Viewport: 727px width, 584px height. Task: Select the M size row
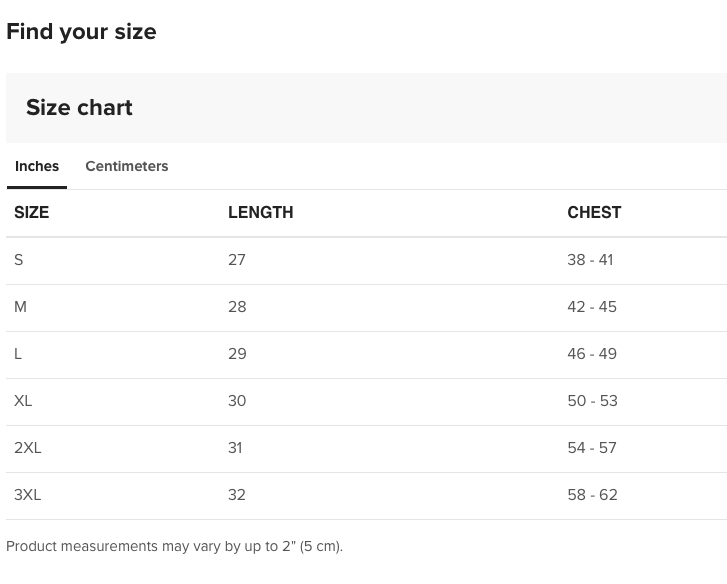click(x=20, y=307)
